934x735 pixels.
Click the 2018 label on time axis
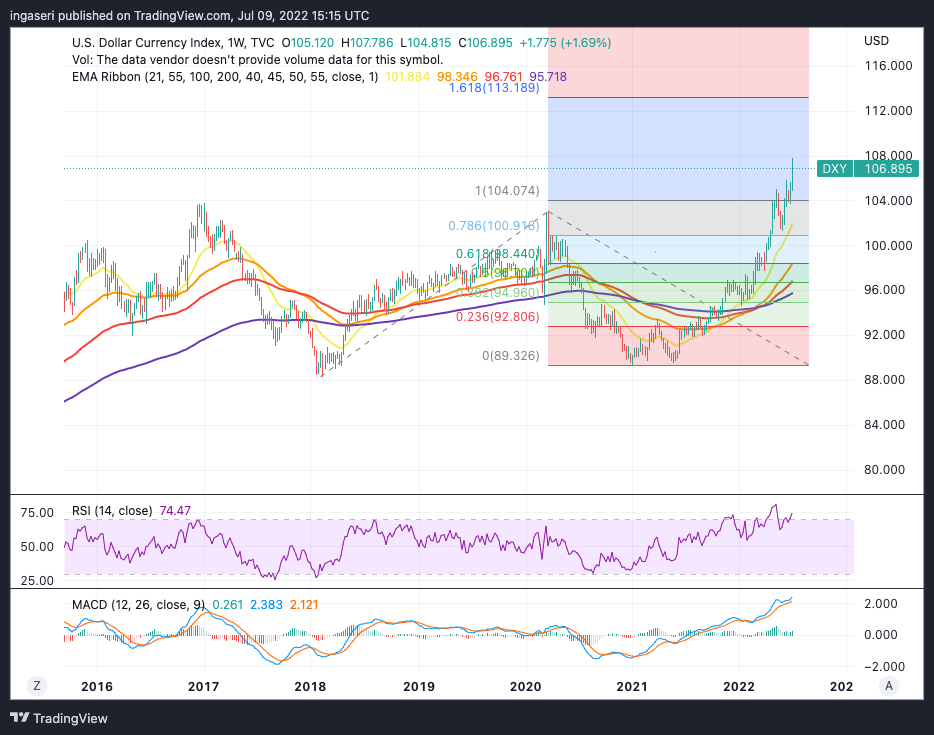(310, 686)
